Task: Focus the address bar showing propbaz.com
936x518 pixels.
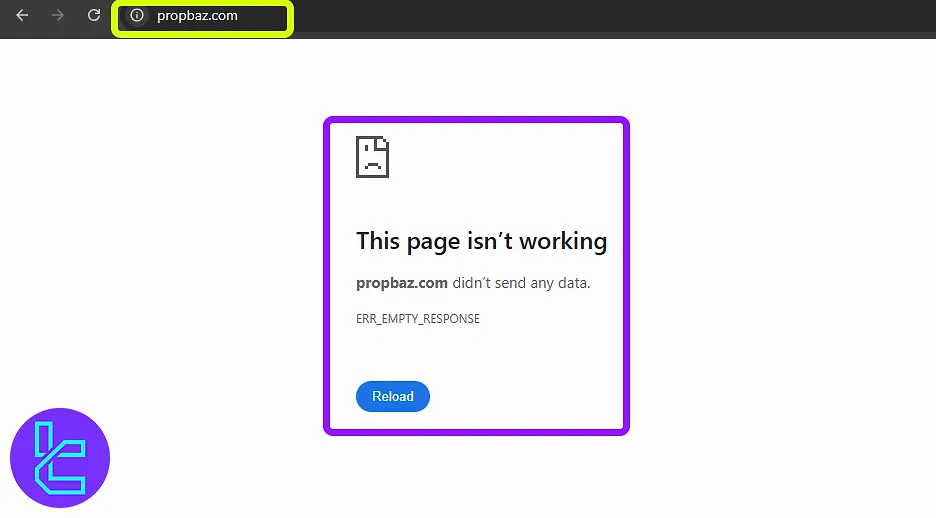Action: 197,16
